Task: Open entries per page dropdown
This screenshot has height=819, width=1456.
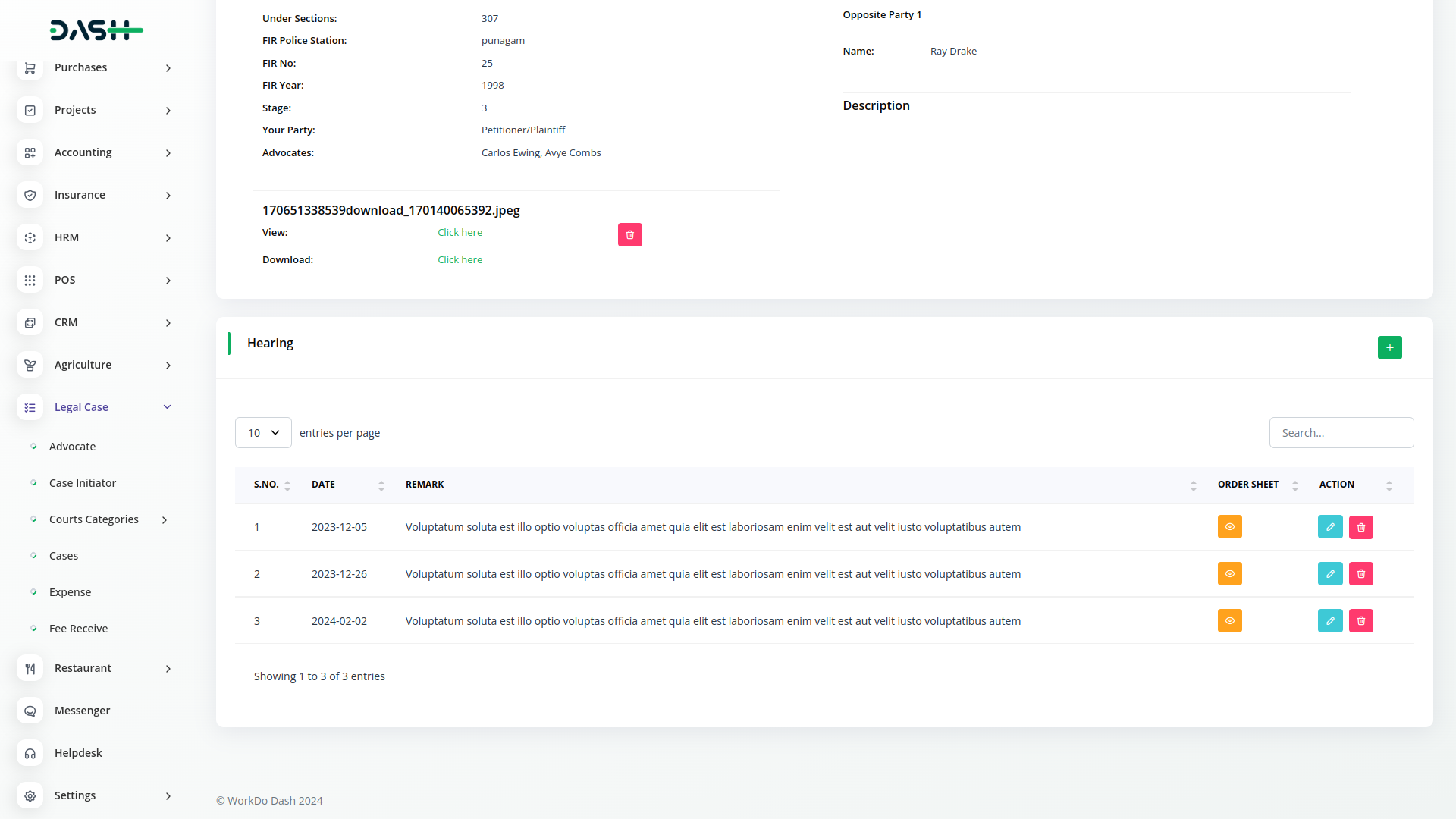Action: tap(263, 433)
